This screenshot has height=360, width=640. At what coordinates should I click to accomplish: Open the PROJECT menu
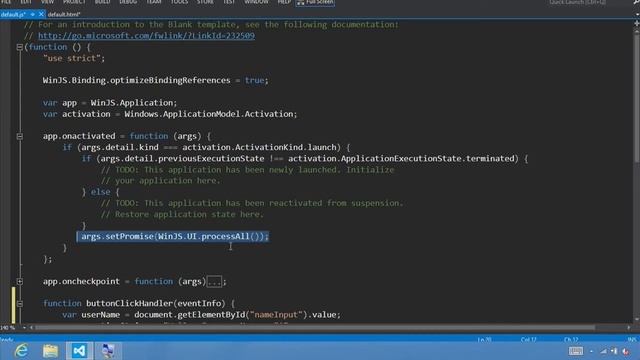point(74,2)
